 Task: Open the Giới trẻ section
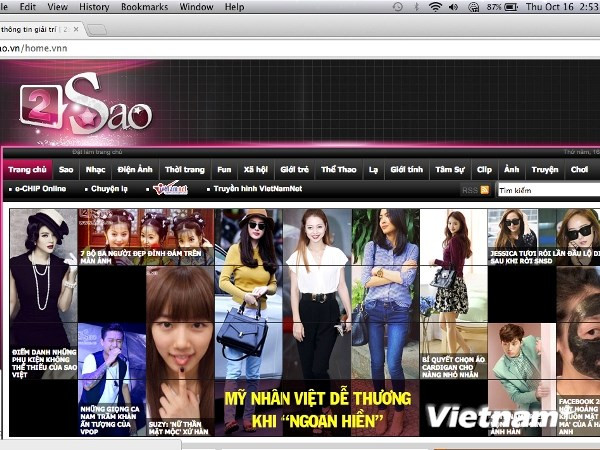(x=294, y=170)
